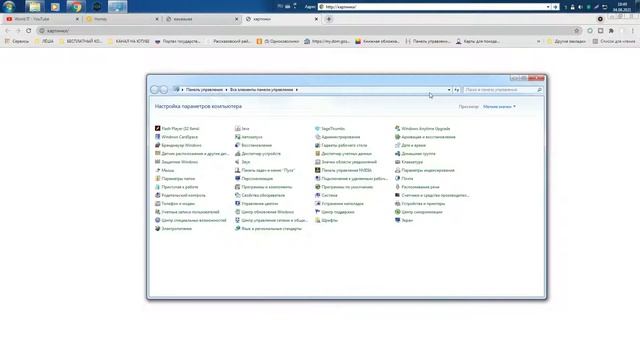Open Windows CardSpace item
This screenshot has height=360, width=640.
pyautogui.click(x=176, y=137)
